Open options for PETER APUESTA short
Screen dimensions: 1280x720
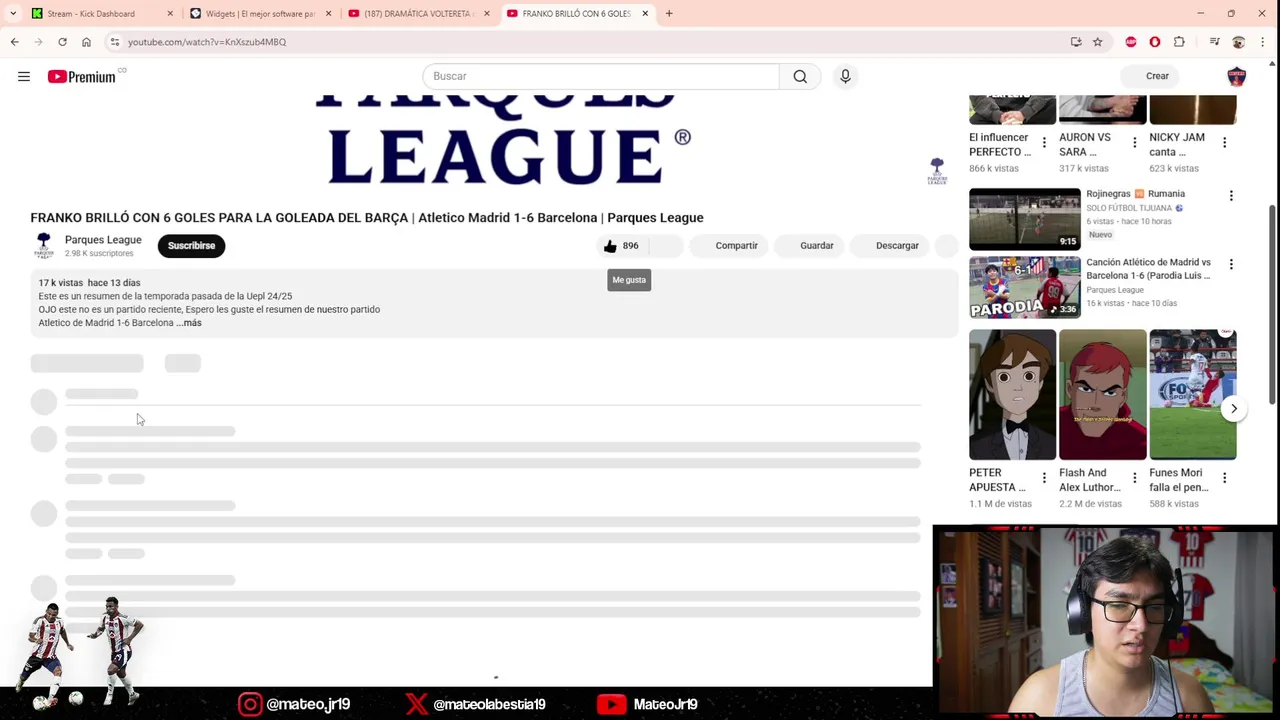(x=1044, y=478)
